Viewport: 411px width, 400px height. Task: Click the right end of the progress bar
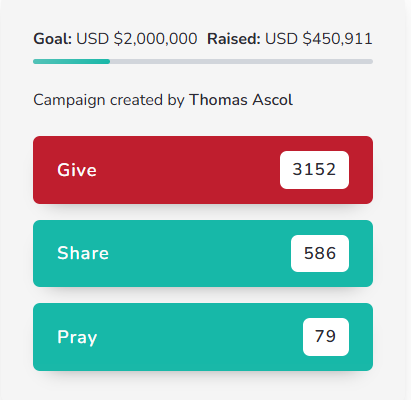[370, 61]
